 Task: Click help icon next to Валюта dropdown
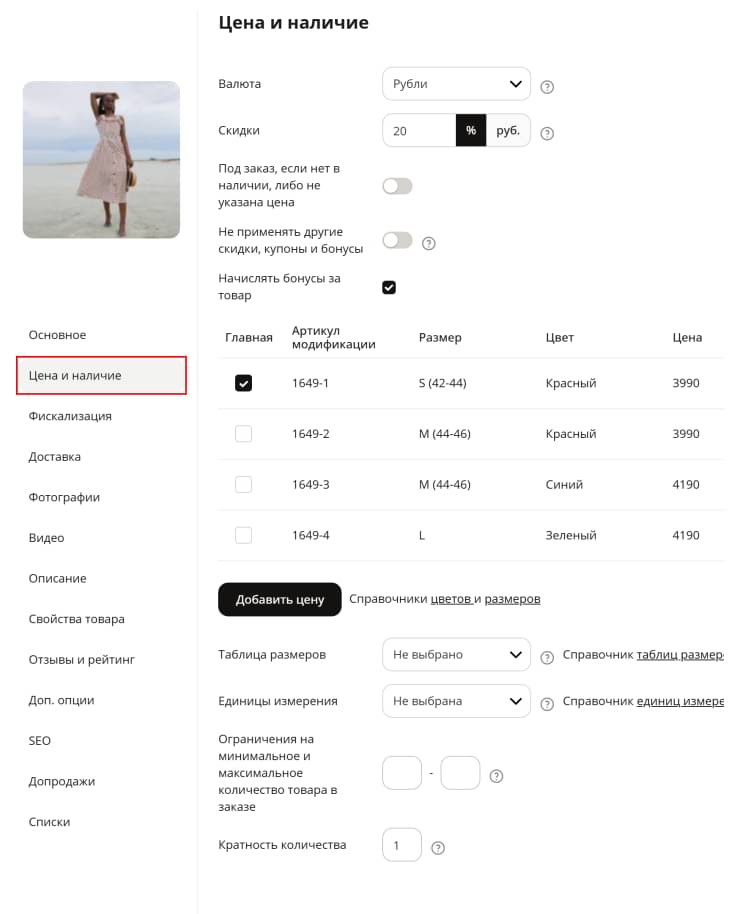(546, 87)
